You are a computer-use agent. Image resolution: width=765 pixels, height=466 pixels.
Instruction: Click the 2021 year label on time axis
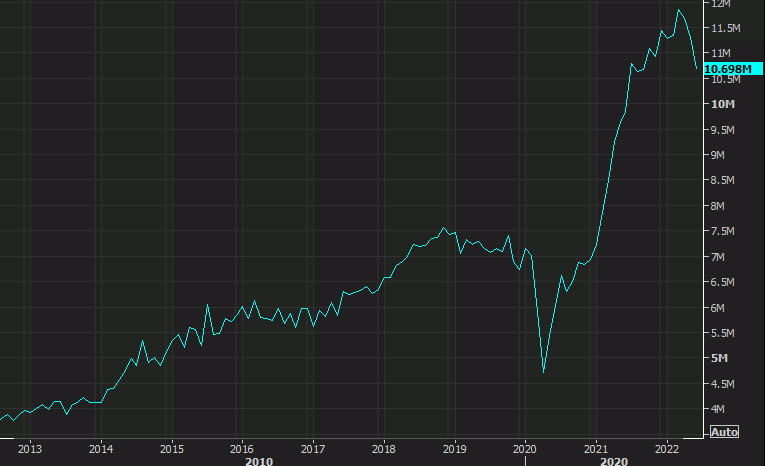596,449
